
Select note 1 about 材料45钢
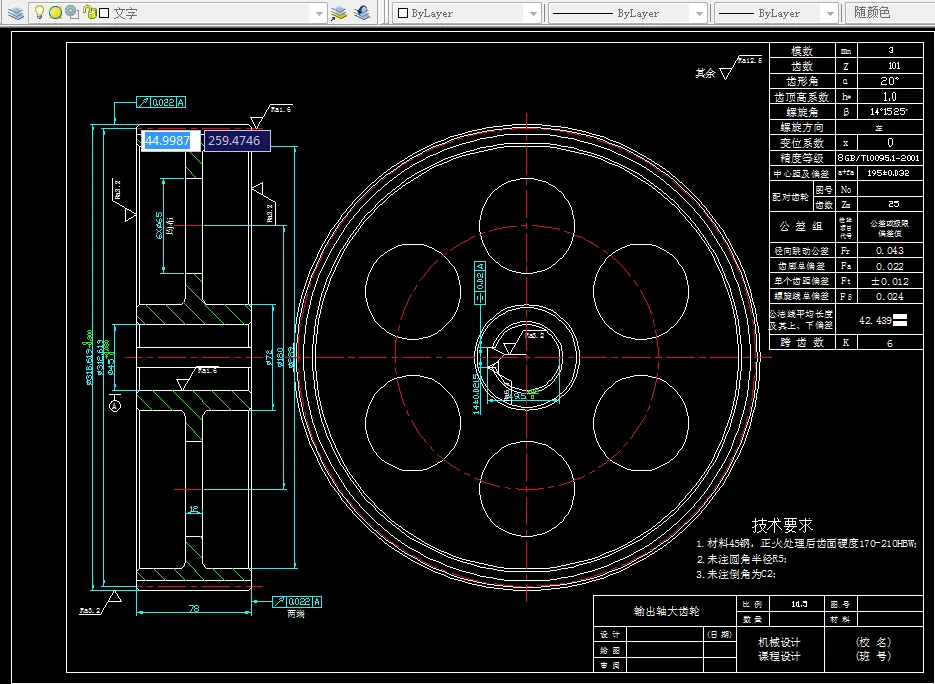[x=806, y=544]
